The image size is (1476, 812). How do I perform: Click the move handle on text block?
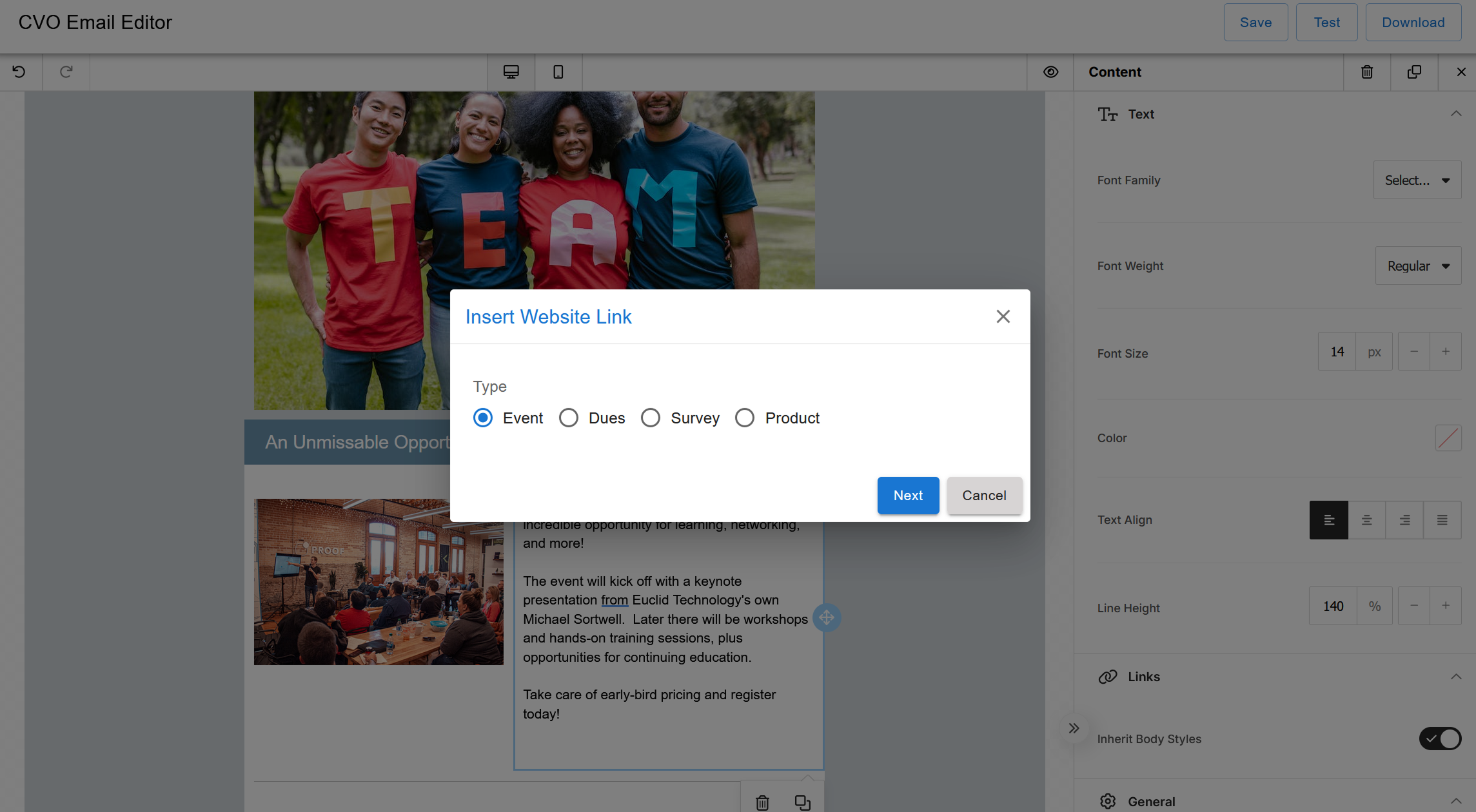tap(826, 617)
